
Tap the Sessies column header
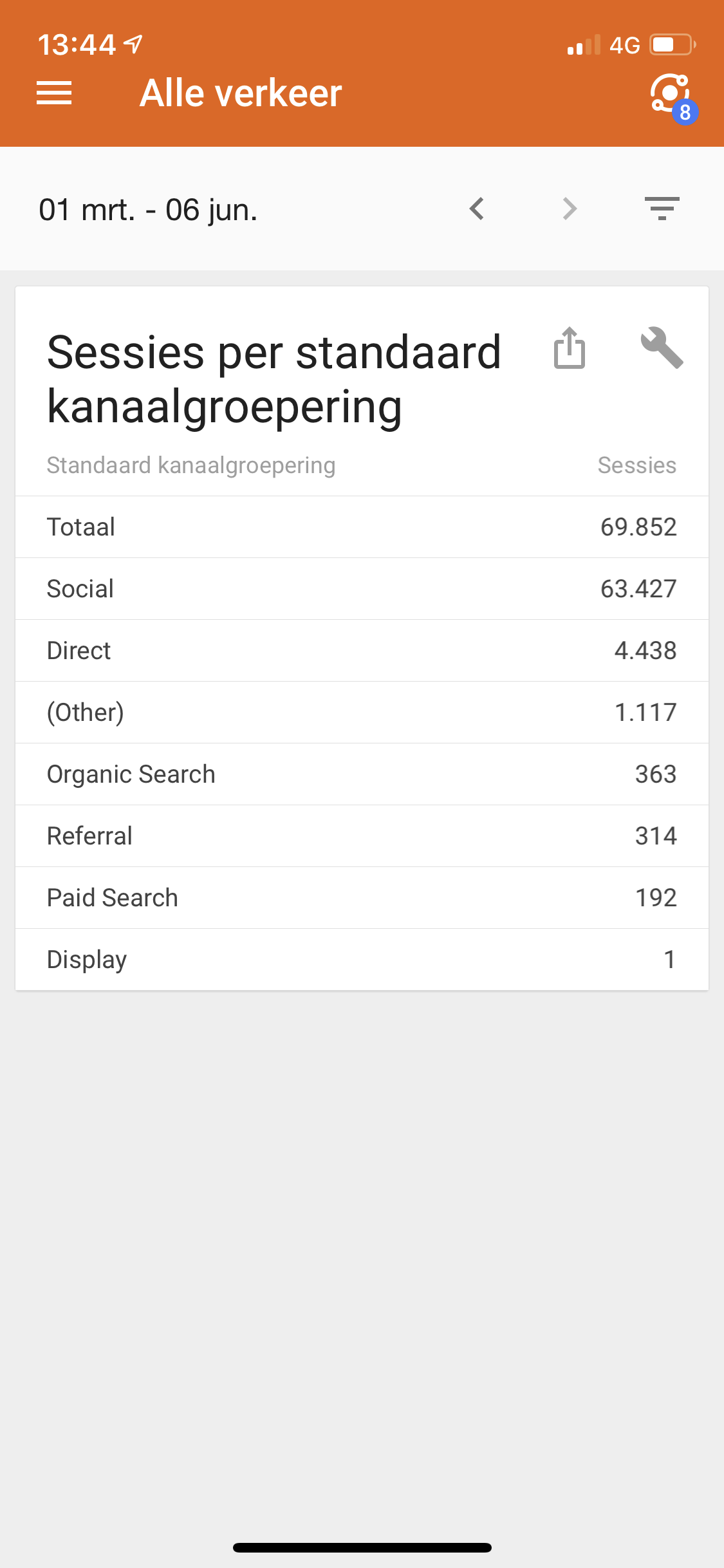point(637,465)
